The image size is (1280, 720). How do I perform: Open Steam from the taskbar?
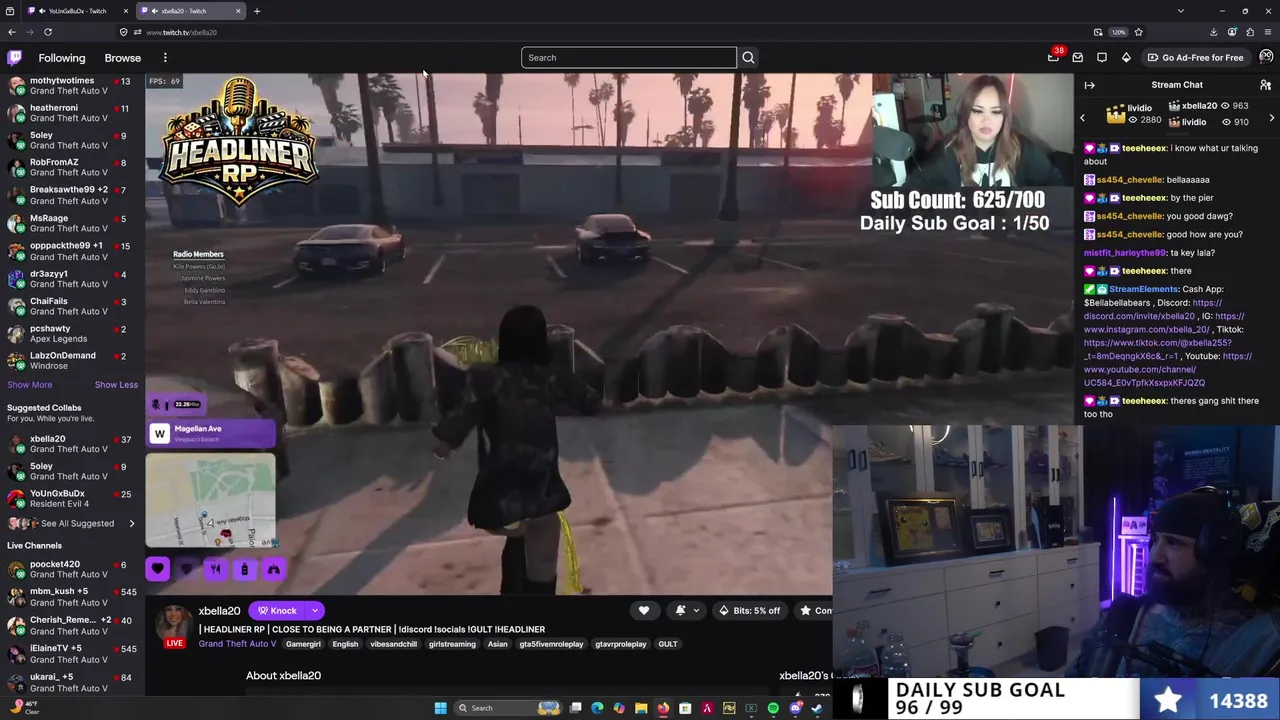click(x=817, y=708)
